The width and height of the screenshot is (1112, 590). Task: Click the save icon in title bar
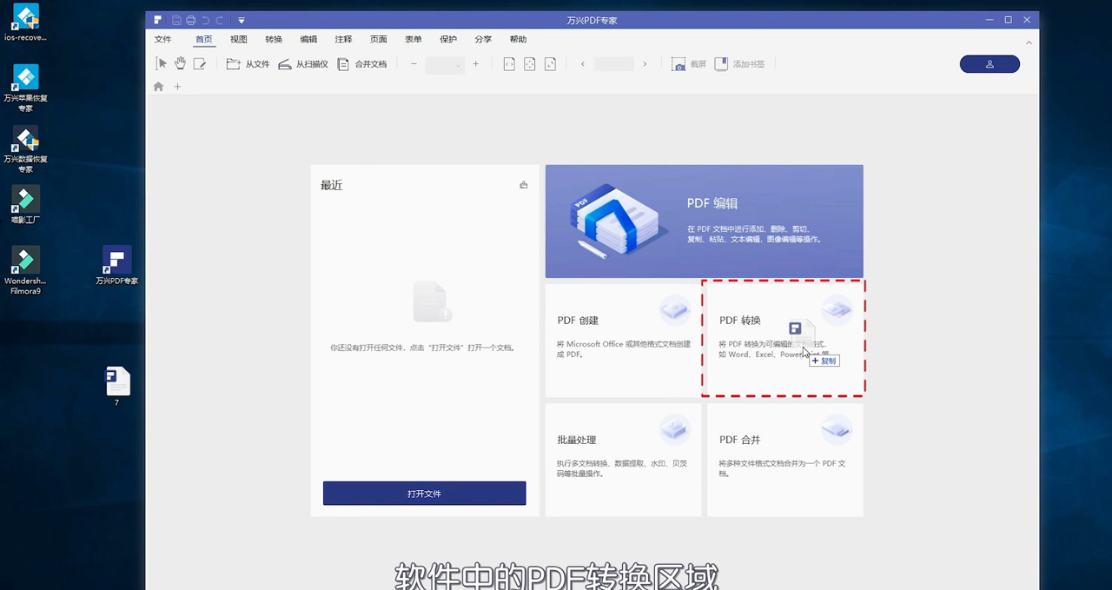[177, 20]
